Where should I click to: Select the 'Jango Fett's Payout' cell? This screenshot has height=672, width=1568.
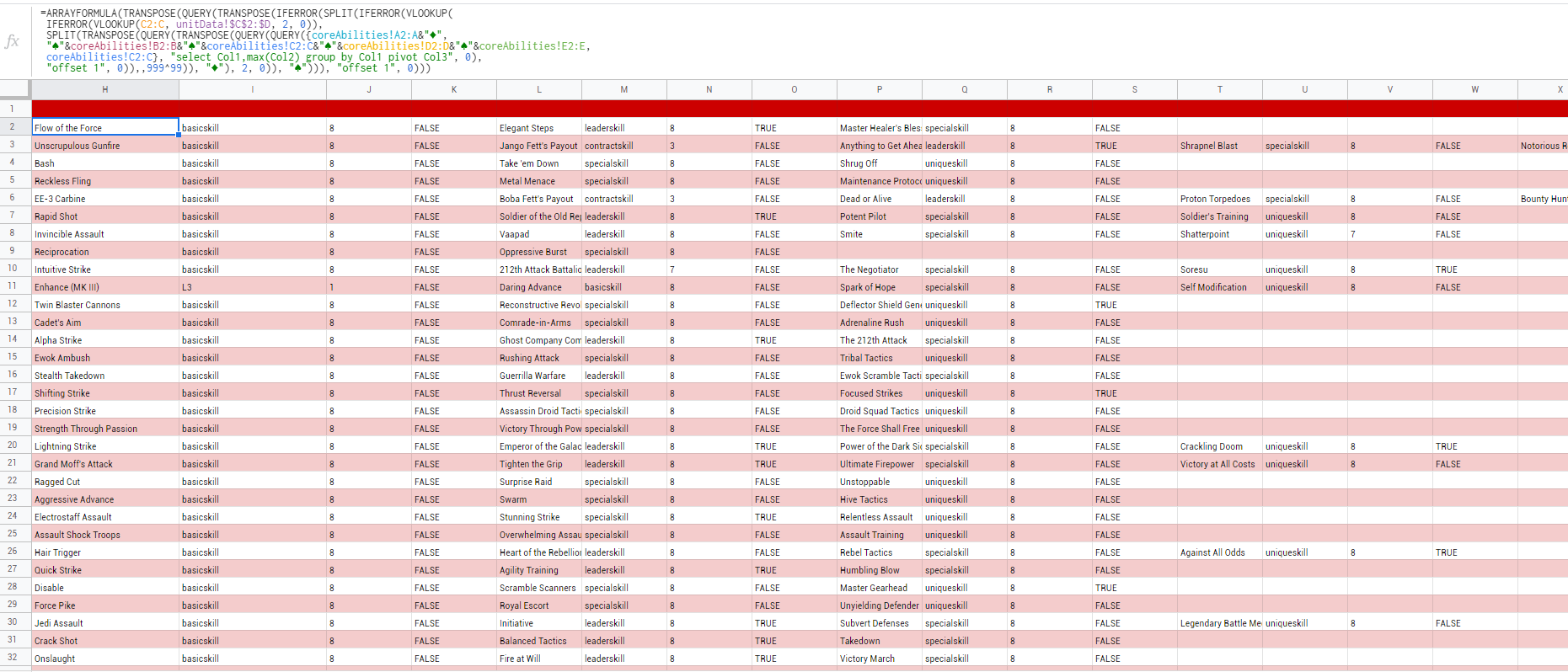pyautogui.click(x=539, y=146)
